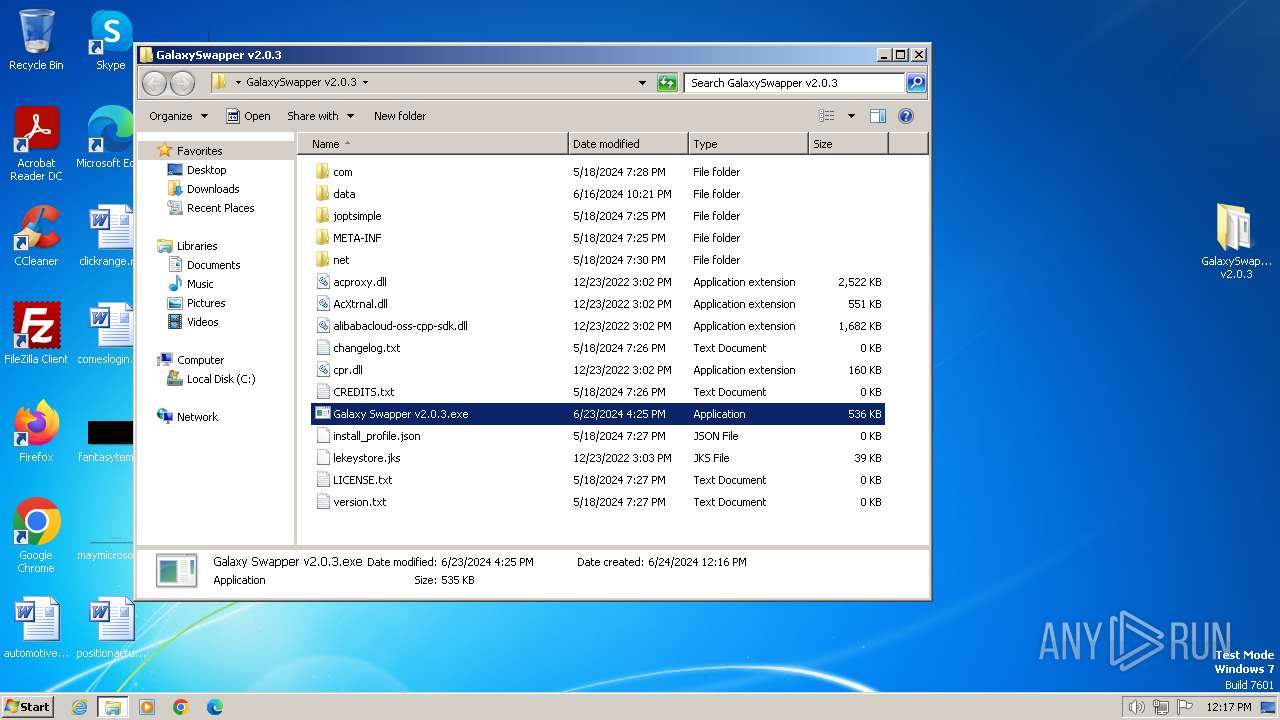Select Galaxy Swapper v2.0.3.exe application
Viewport: 1280px width, 720px height.
[x=597, y=414]
